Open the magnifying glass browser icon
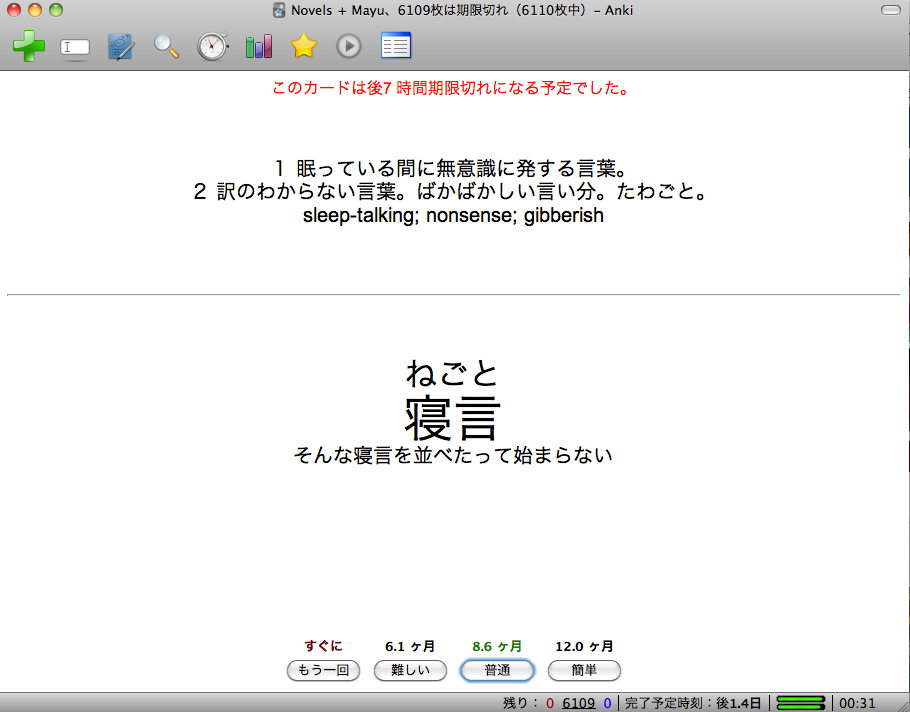The height and width of the screenshot is (712, 910). (x=166, y=46)
